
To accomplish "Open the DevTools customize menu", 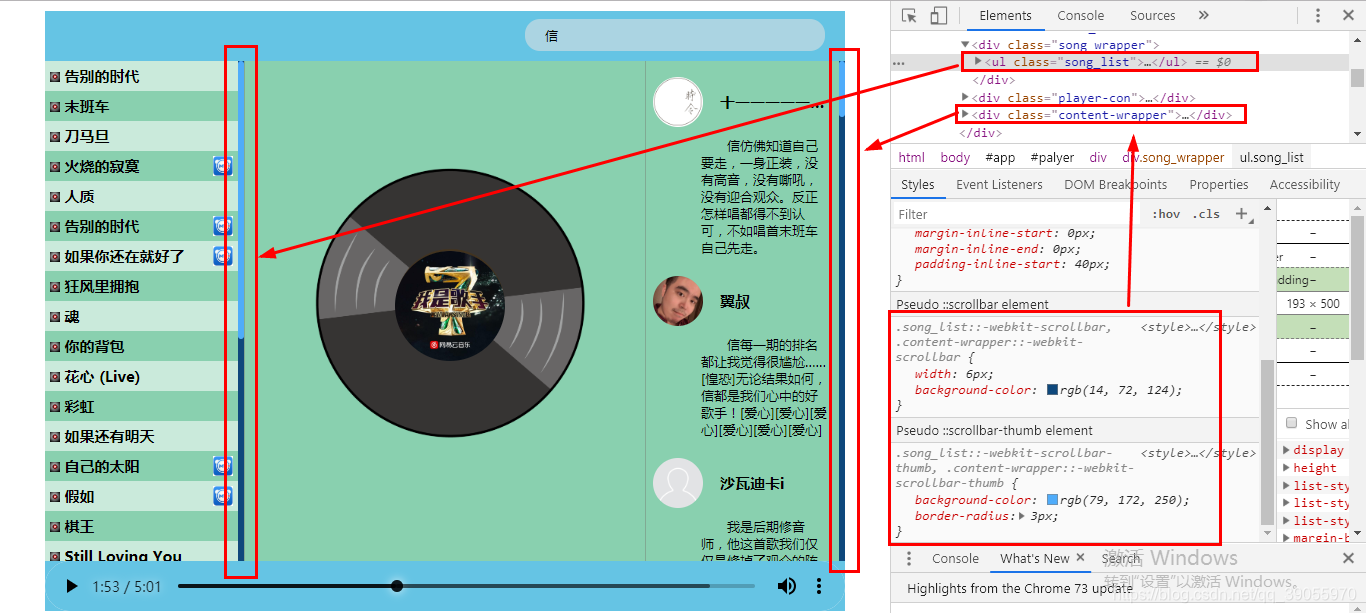I will click(1317, 15).
